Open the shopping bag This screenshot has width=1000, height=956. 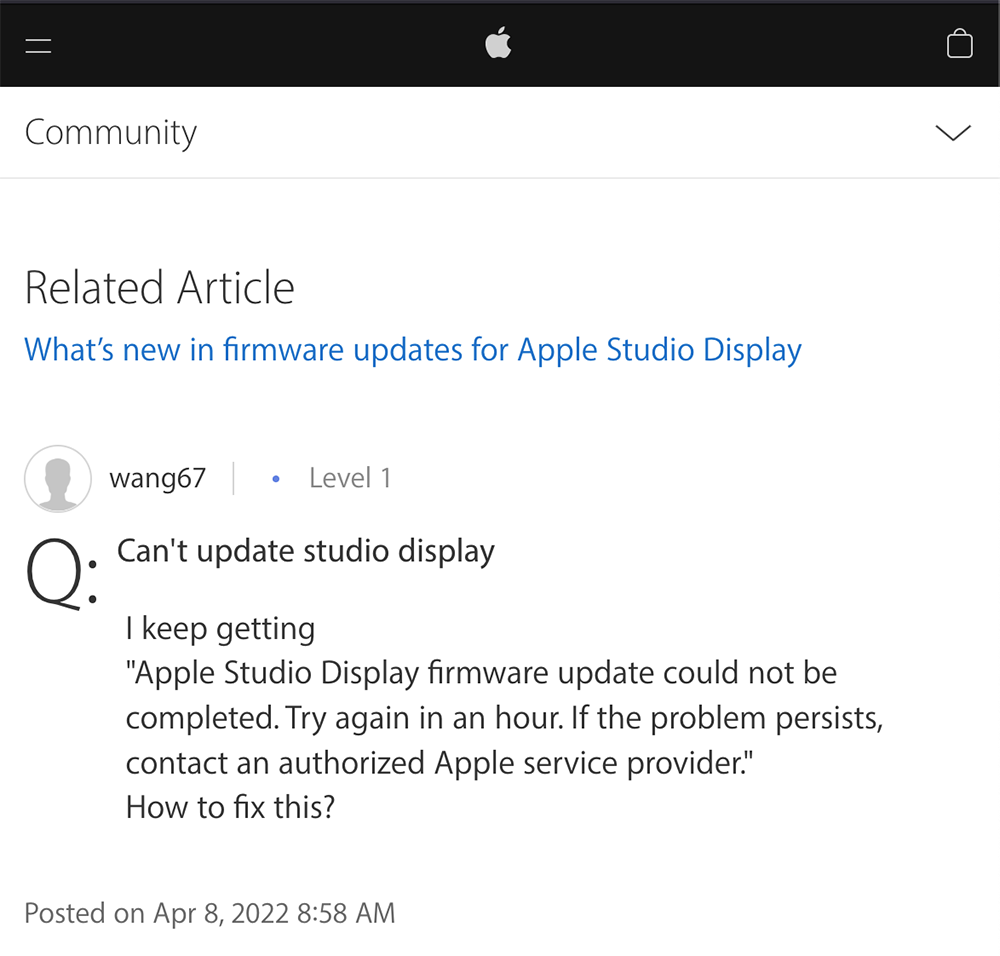point(959,43)
